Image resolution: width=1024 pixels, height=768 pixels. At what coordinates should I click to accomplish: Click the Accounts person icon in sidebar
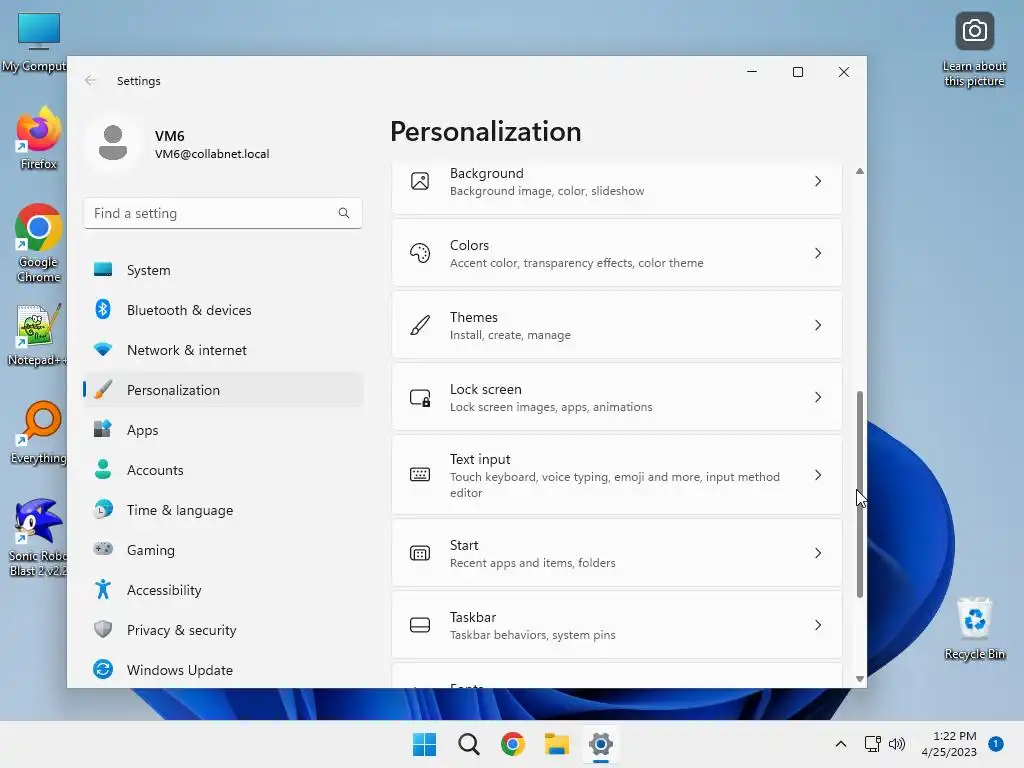pos(103,469)
